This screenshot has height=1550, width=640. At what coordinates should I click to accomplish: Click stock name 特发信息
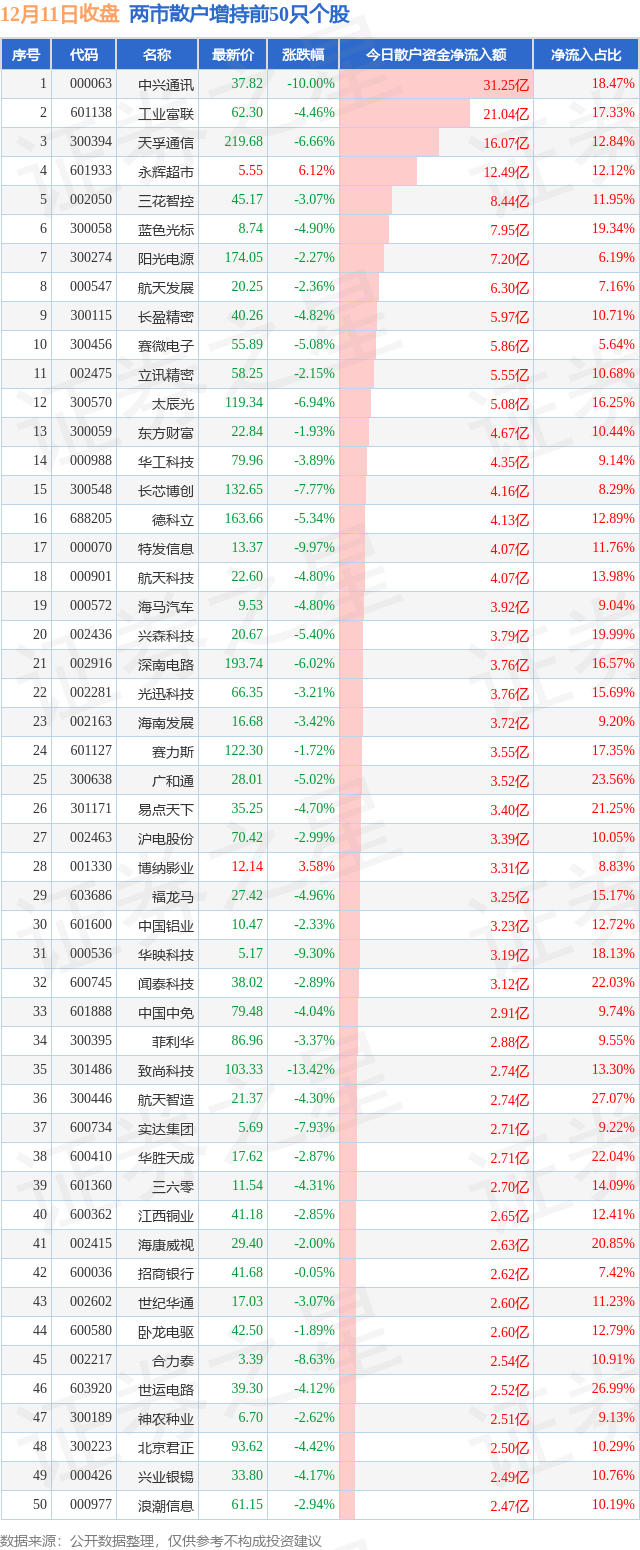[166, 548]
